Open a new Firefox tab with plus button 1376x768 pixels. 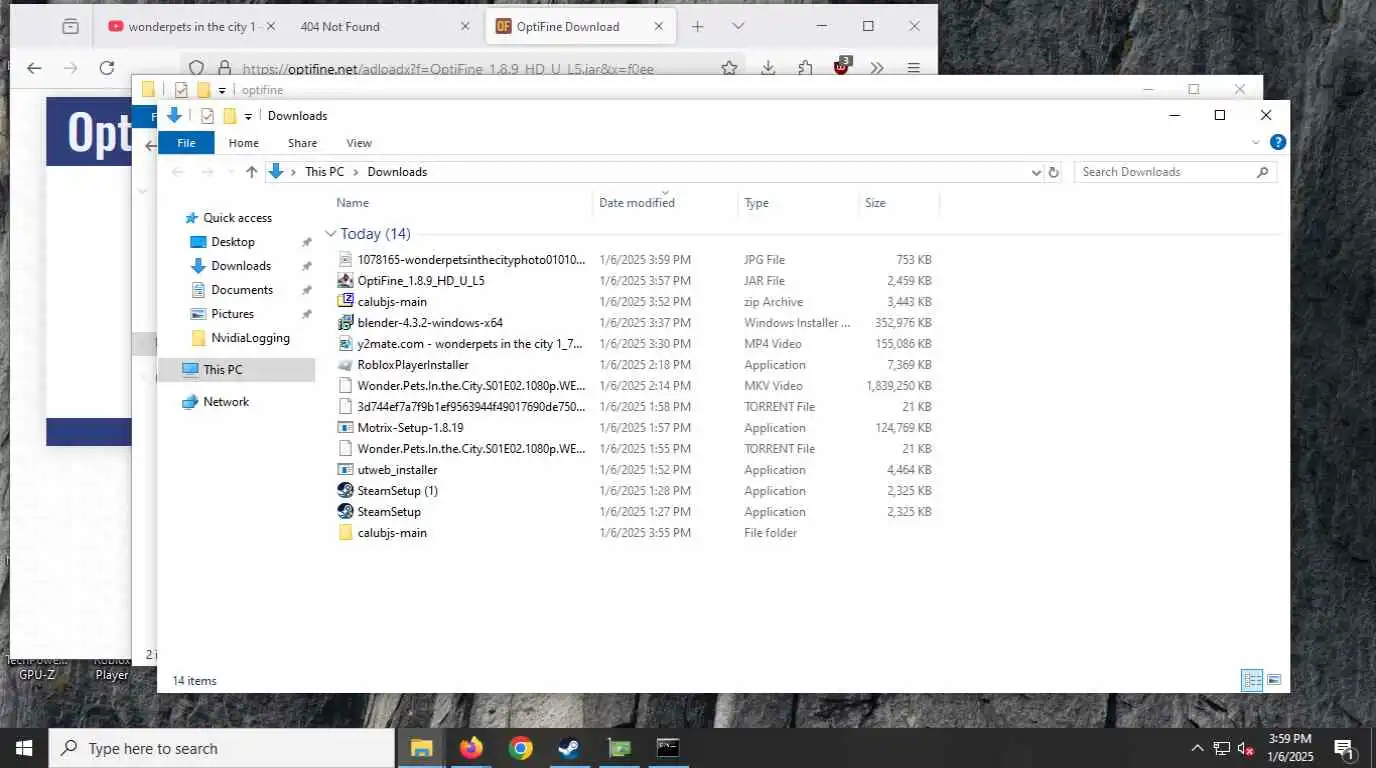click(698, 26)
